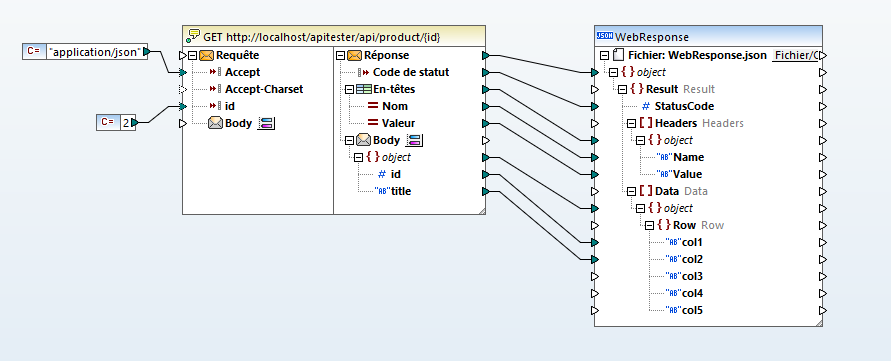Collapse the En-têtes node in Réponse
The height and width of the screenshot is (361, 891).
click(x=349, y=89)
